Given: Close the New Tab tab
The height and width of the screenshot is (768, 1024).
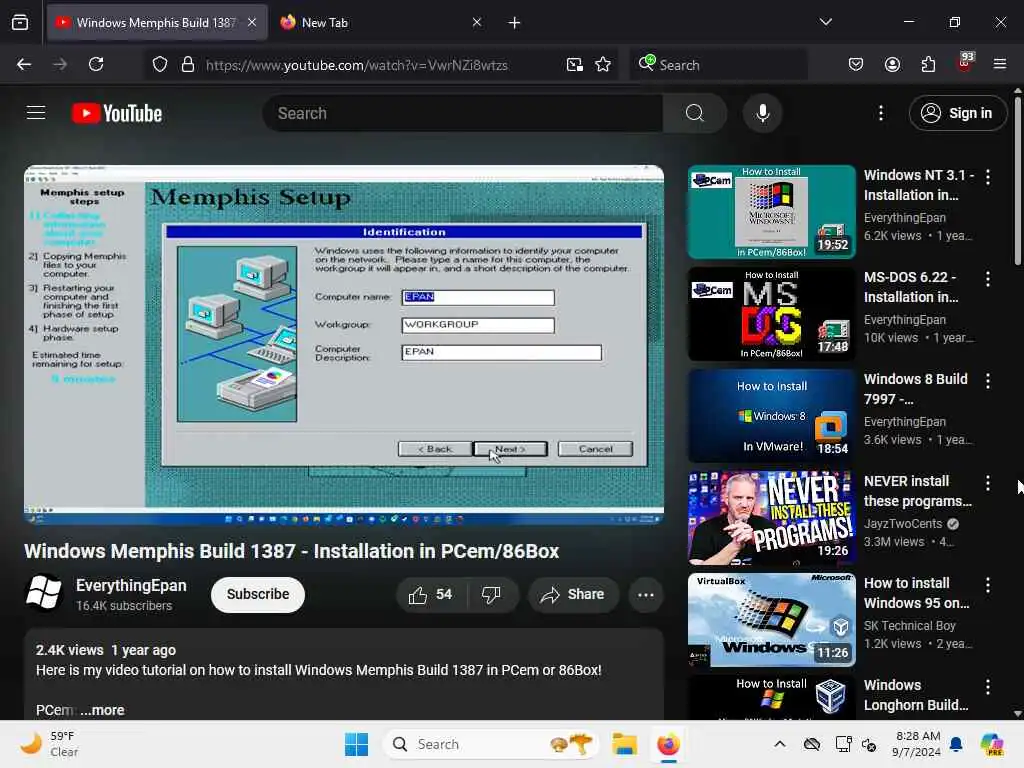Looking at the screenshot, I should pyautogui.click(x=477, y=22).
